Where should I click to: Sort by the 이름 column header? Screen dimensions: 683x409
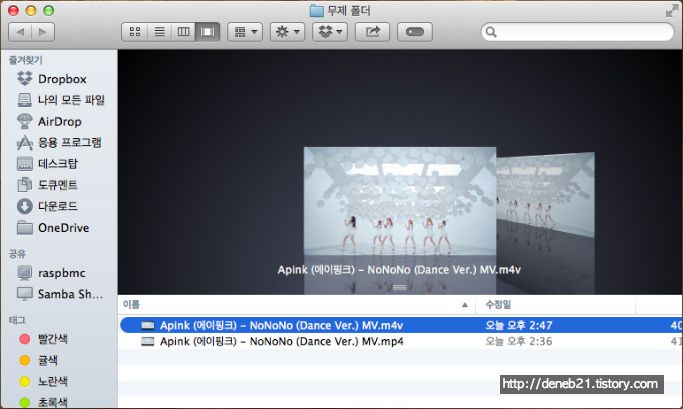tap(296, 304)
